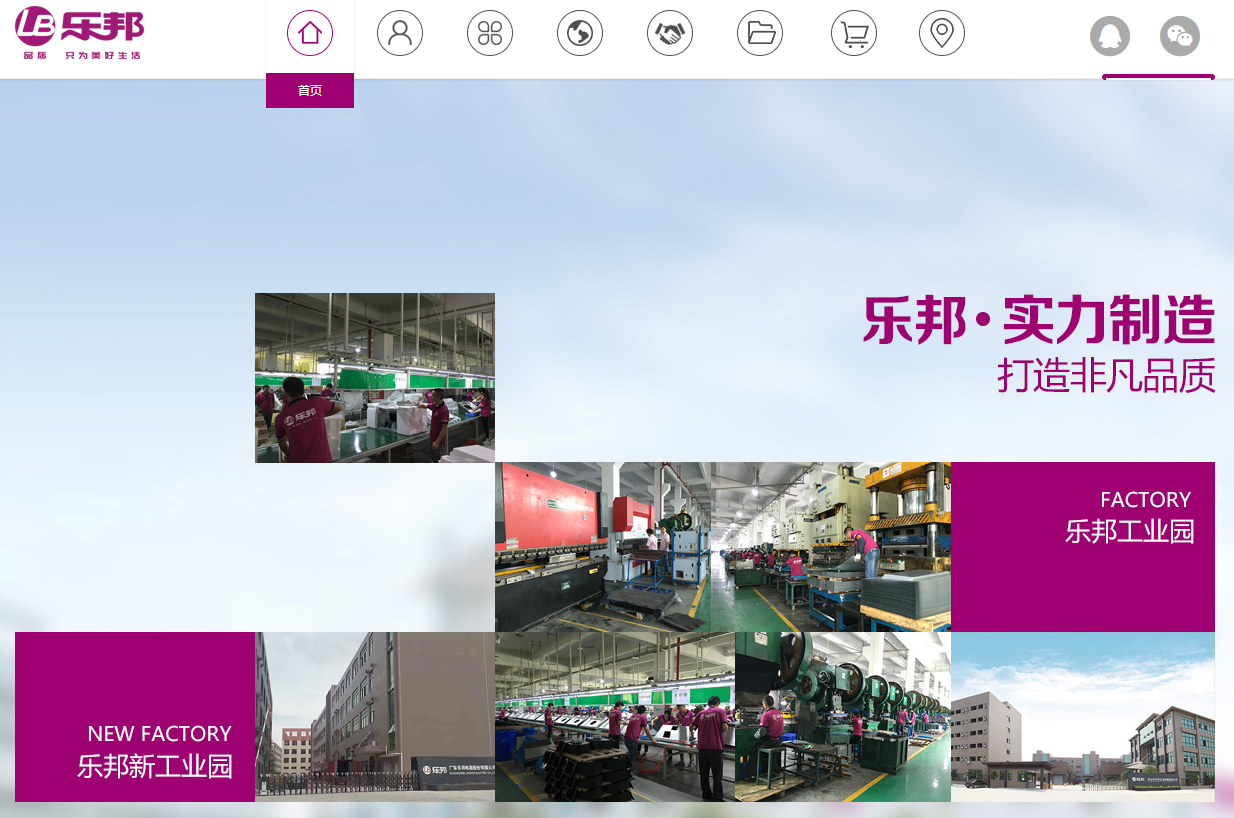This screenshot has height=818, width=1234.
Task: Open the WeChat contact icon
Action: tap(1180, 37)
